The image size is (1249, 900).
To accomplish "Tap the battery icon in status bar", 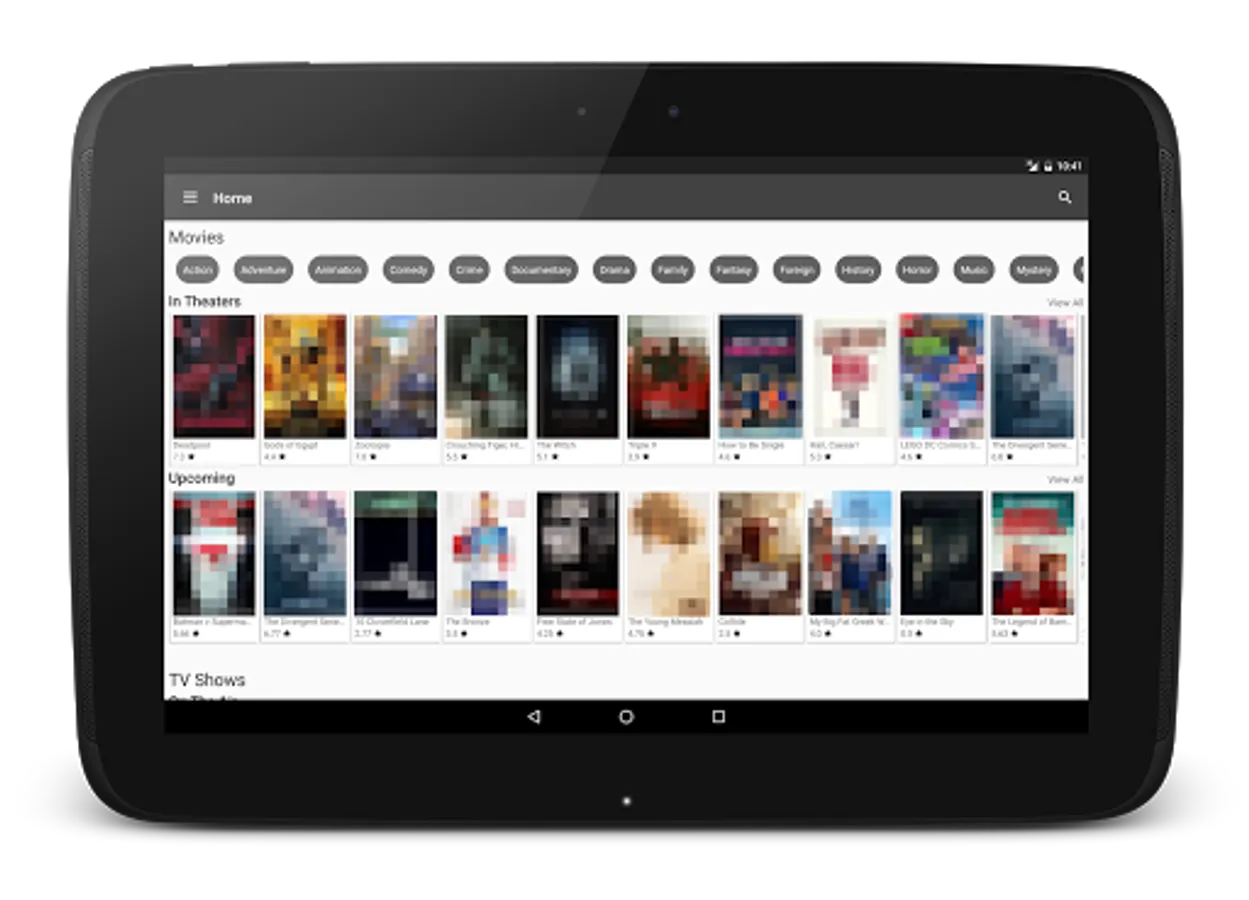I will [1048, 166].
